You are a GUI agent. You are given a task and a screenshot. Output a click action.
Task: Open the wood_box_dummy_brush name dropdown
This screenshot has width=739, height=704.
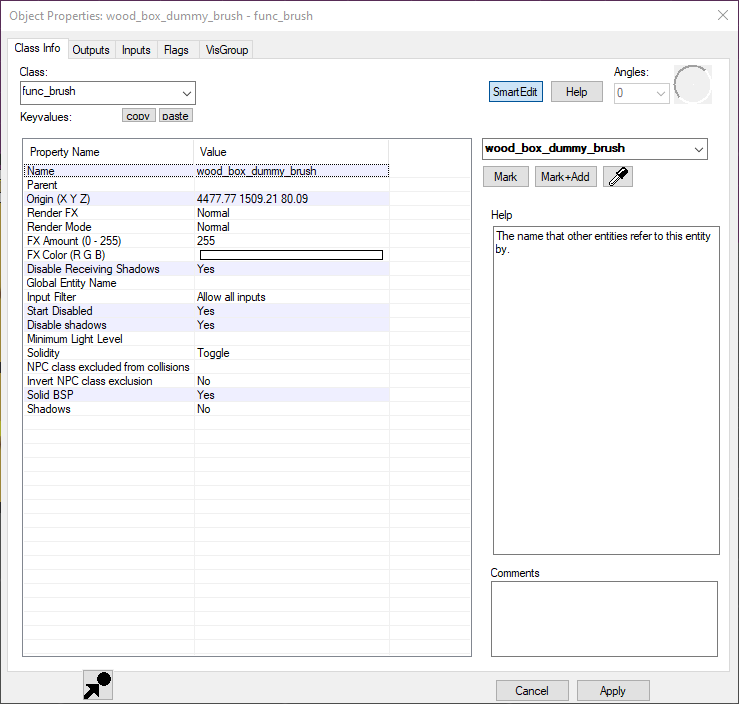pyautogui.click(x=595, y=149)
